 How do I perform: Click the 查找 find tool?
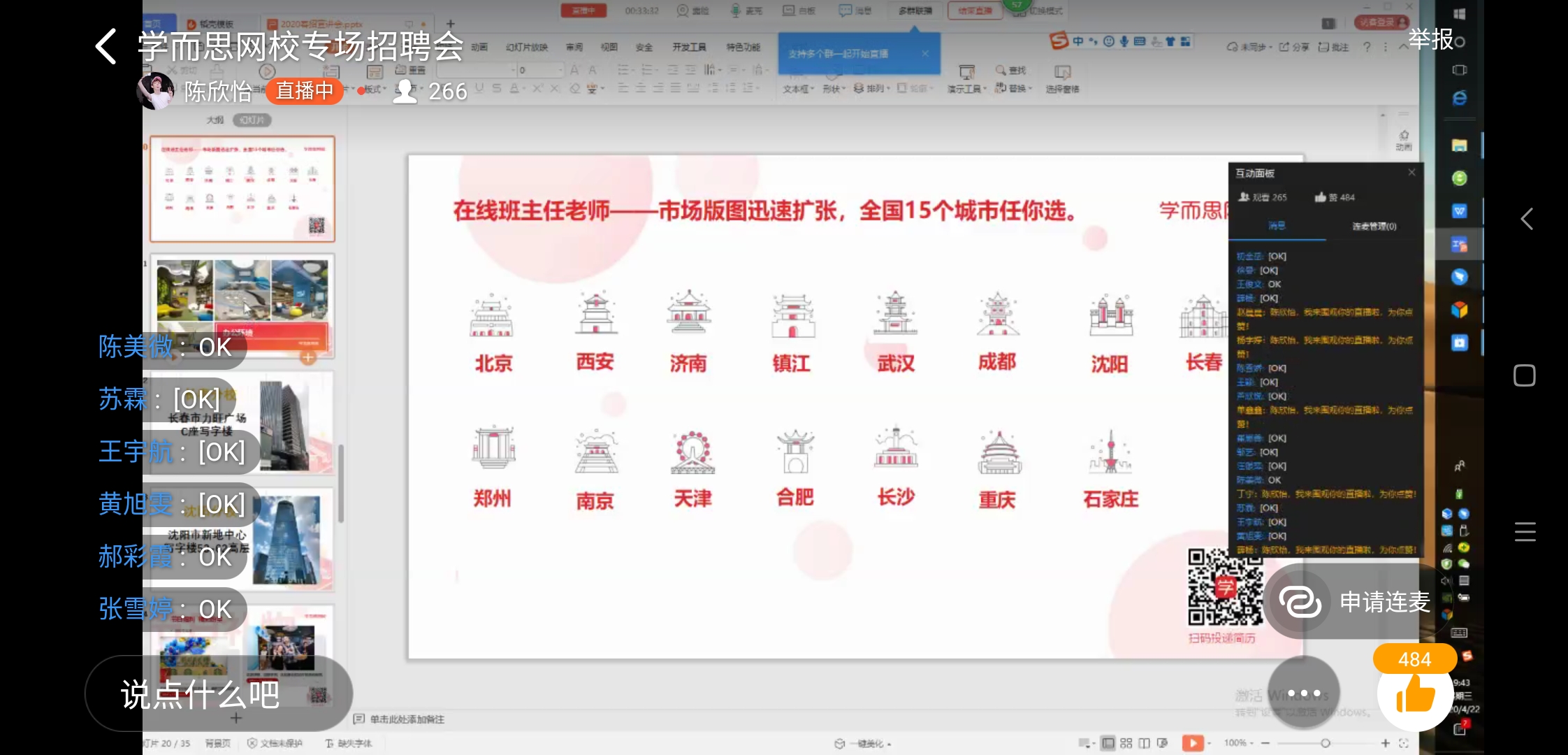coord(1011,70)
